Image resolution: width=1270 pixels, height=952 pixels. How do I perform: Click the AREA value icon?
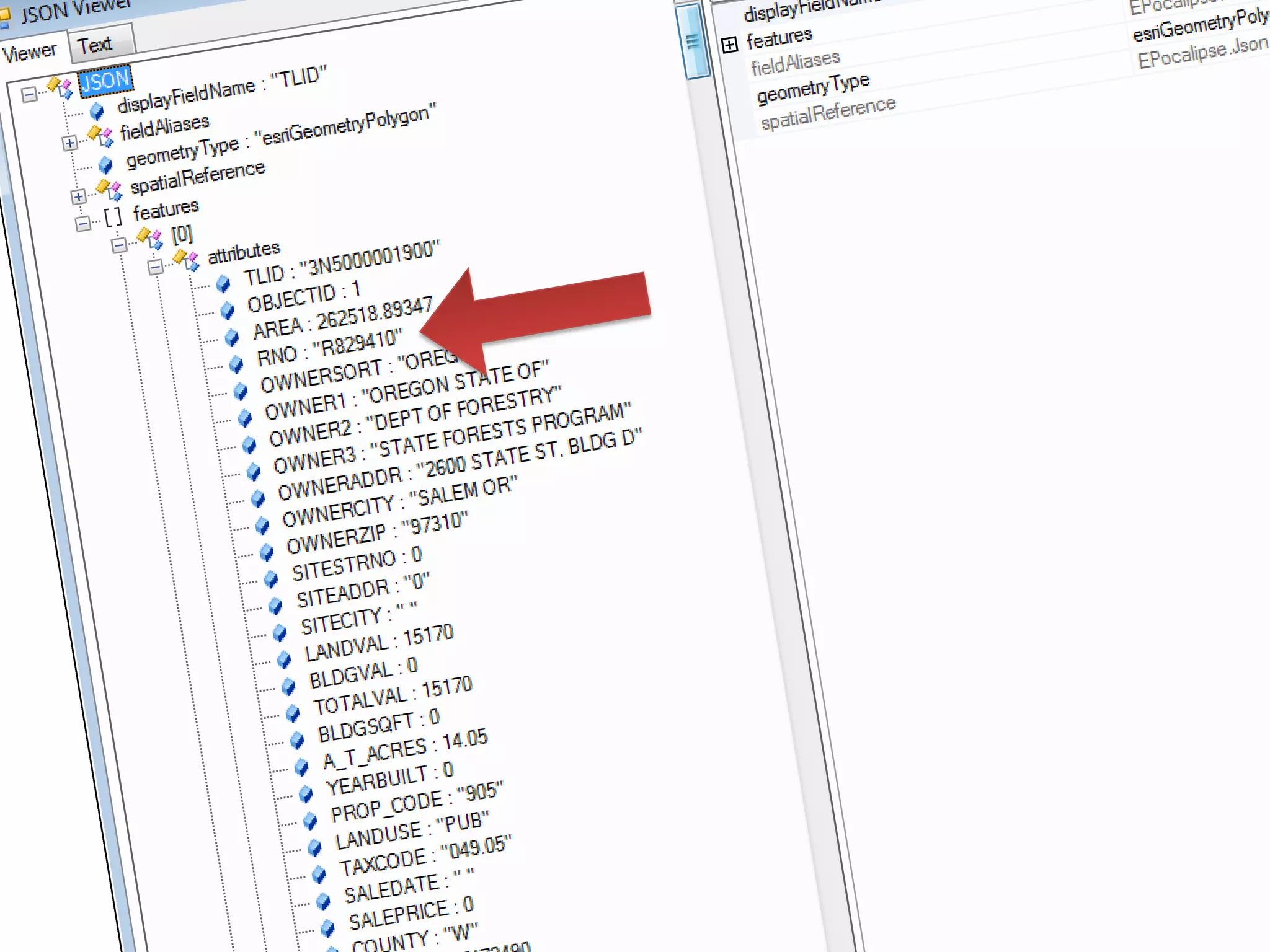point(232,337)
